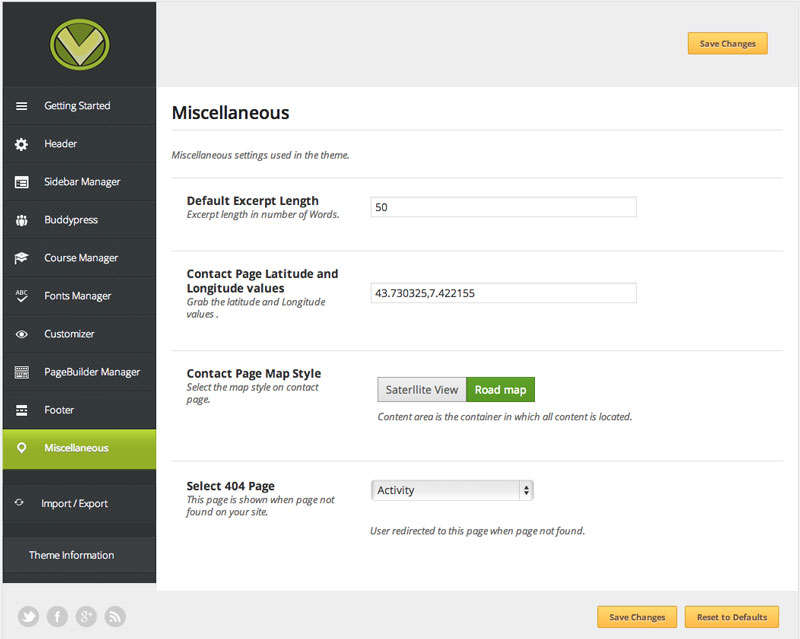Open the Twitter social icon

[29, 617]
